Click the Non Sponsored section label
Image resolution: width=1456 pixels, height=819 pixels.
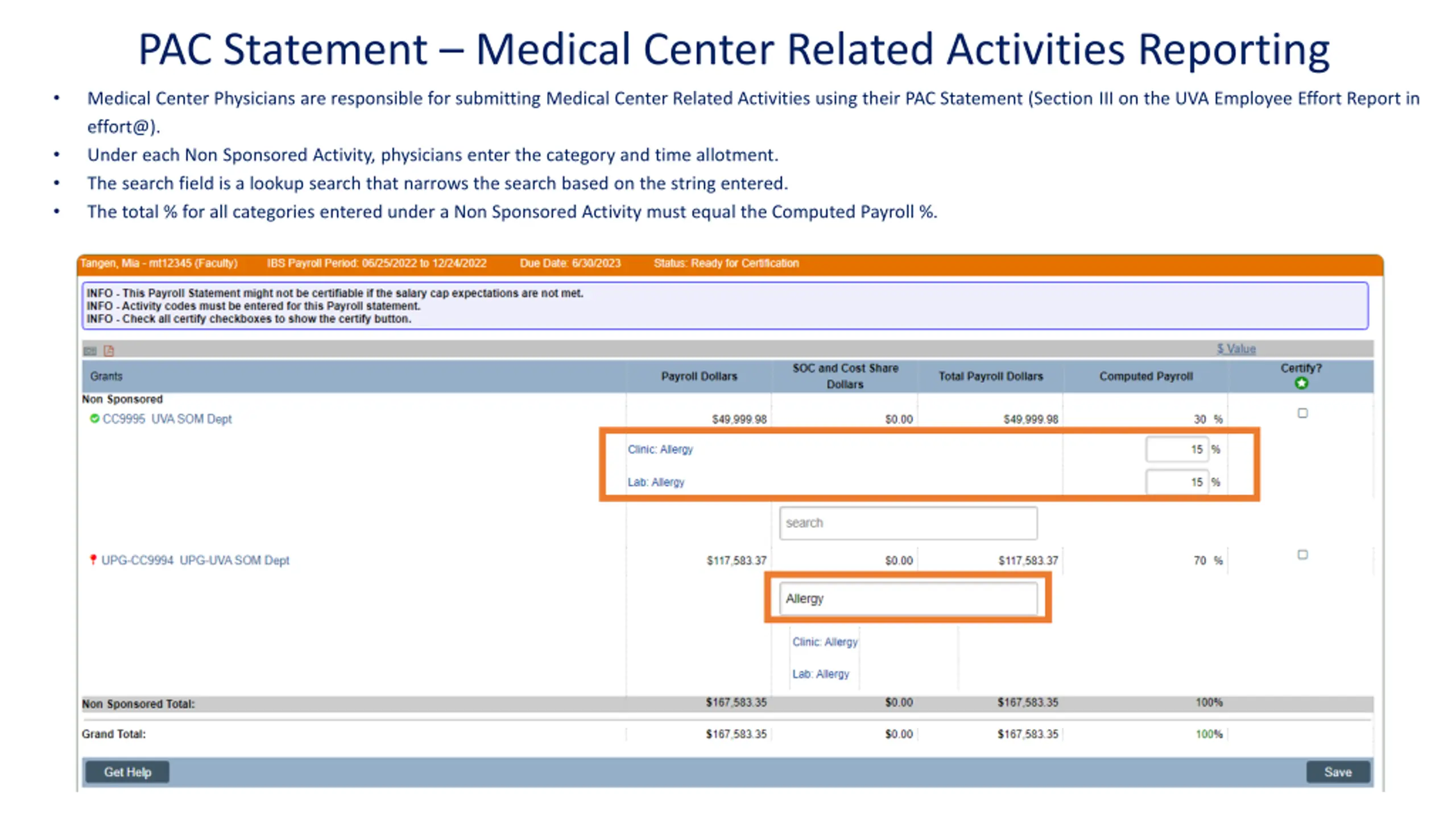(122, 399)
